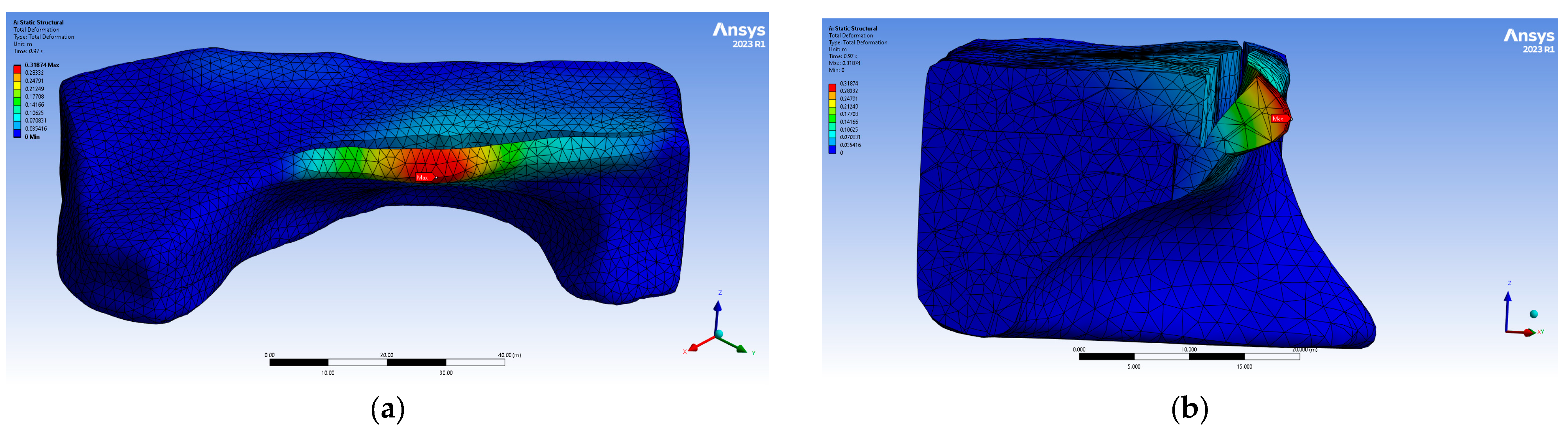Click the A: Static Structural title in panel (a)

(x=38, y=23)
